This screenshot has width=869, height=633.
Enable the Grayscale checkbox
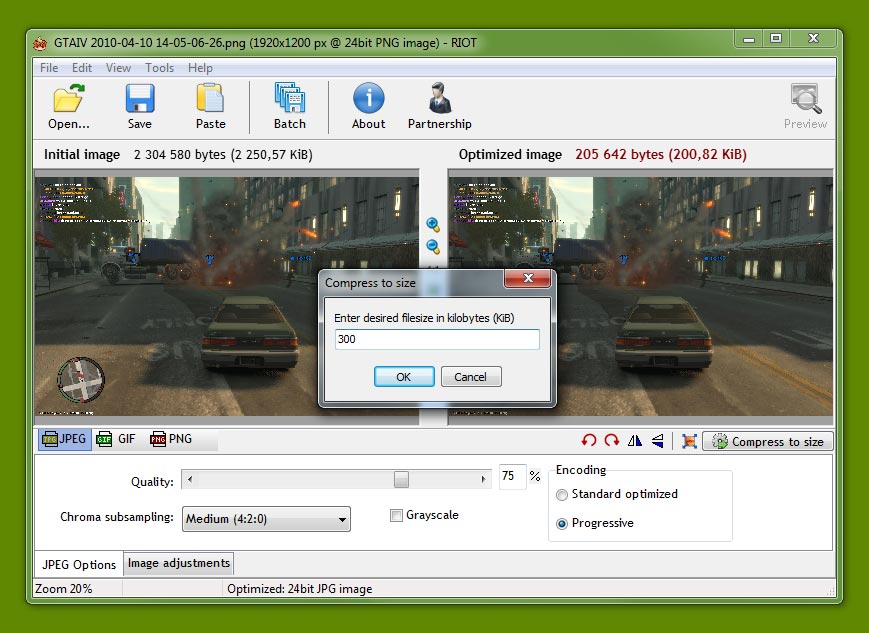click(396, 515)
